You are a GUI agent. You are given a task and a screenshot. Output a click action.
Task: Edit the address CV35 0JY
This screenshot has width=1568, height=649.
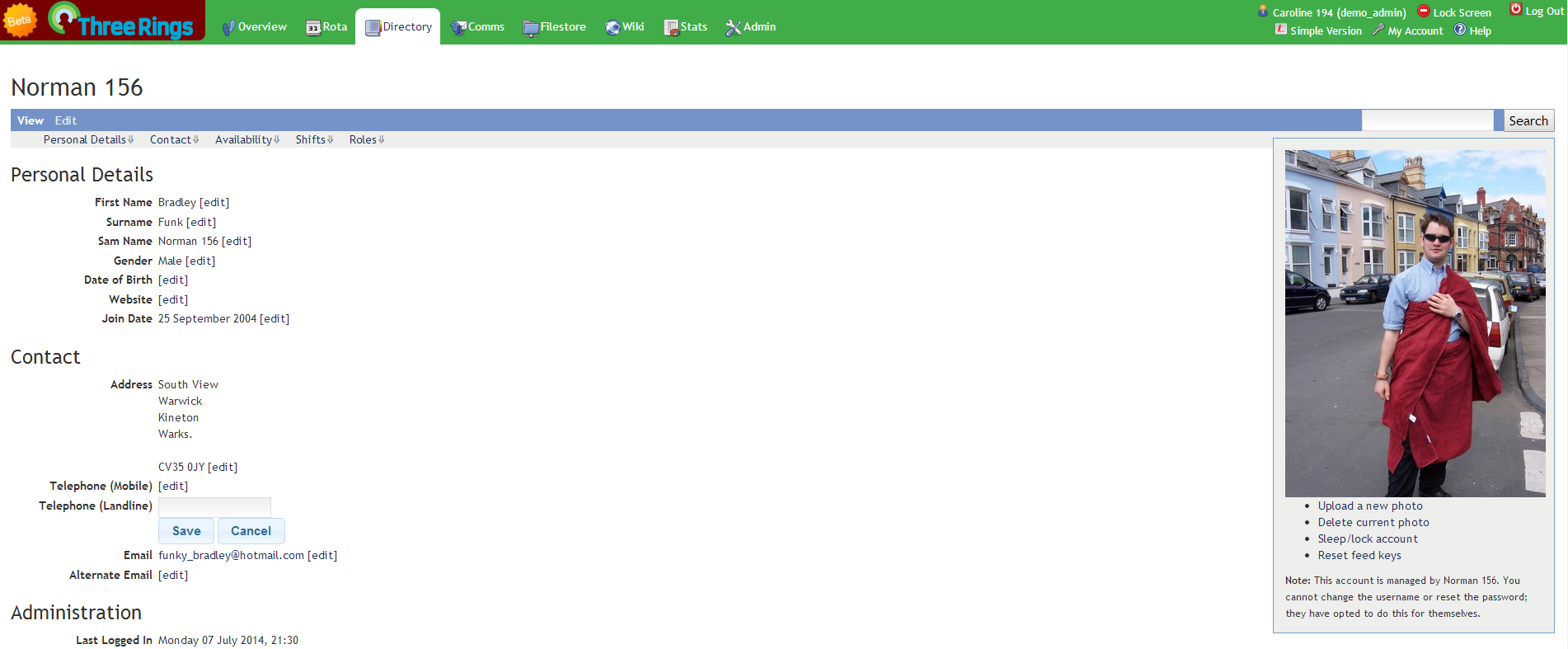(223, 467)
